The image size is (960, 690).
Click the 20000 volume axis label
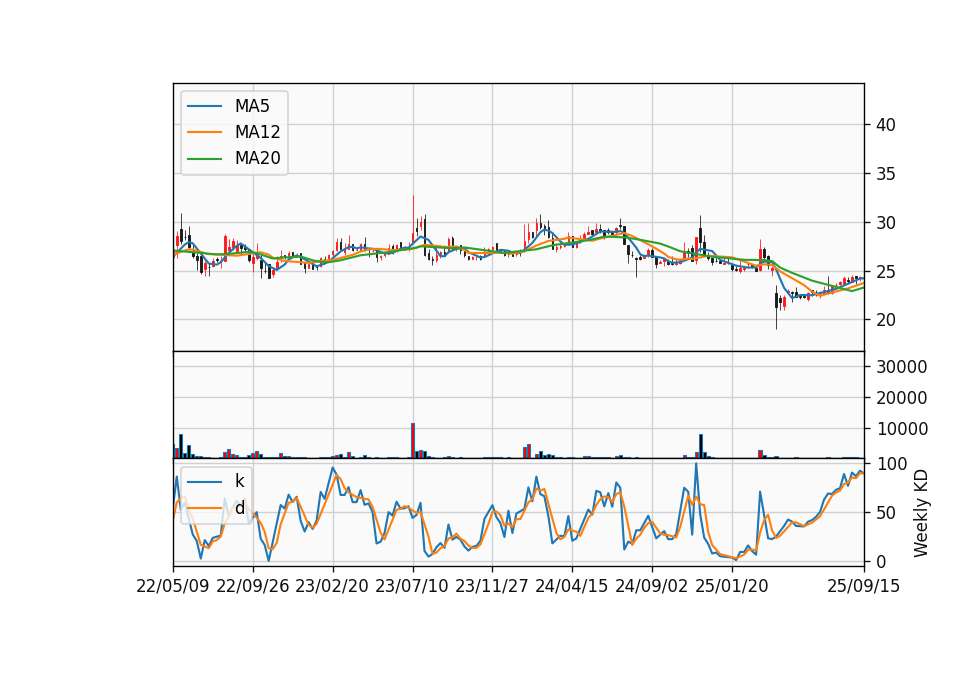[x=902, y=398]
